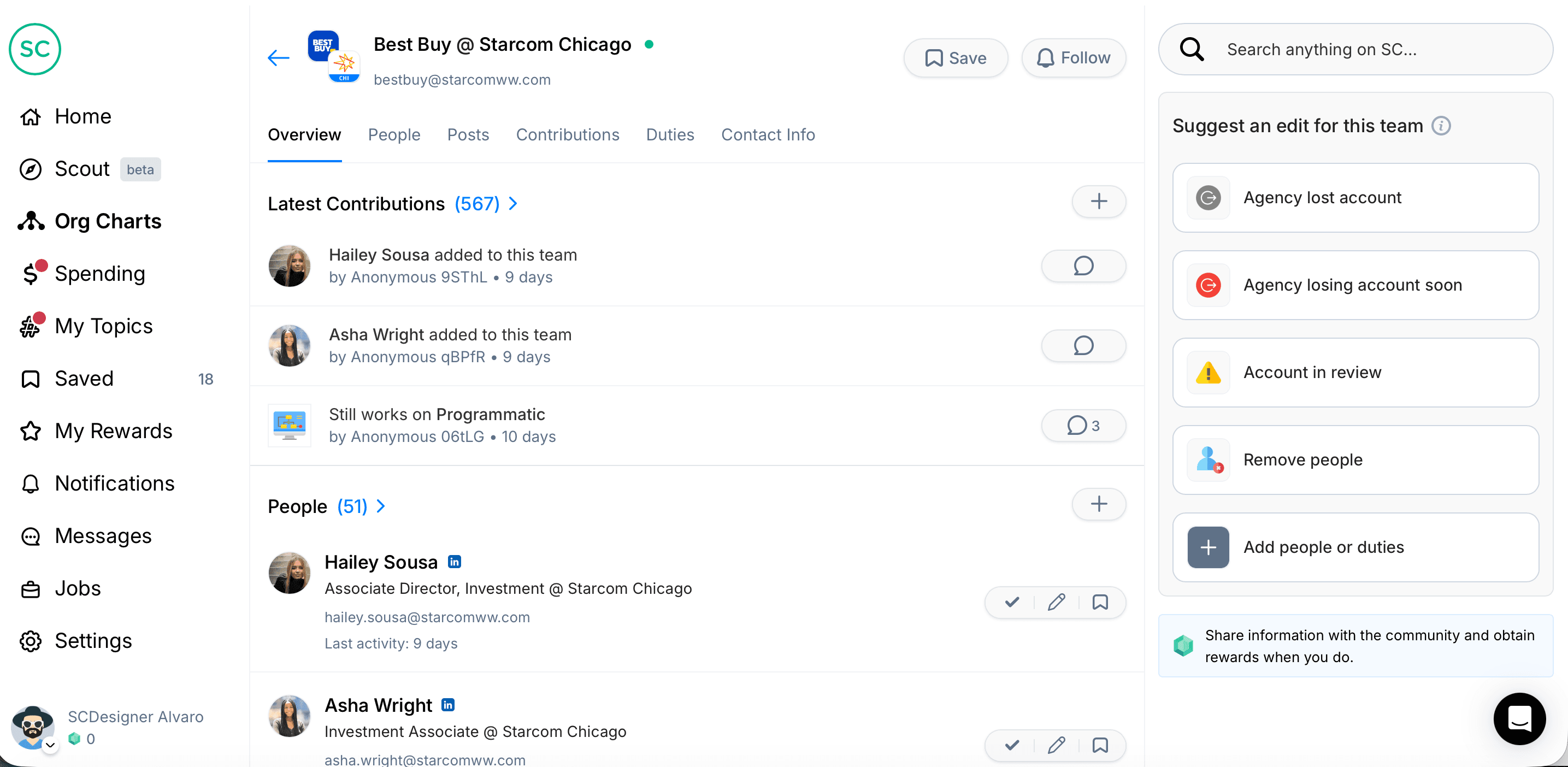
Task: Open Messages in the sidebar
Action: [x=103, y=536]
